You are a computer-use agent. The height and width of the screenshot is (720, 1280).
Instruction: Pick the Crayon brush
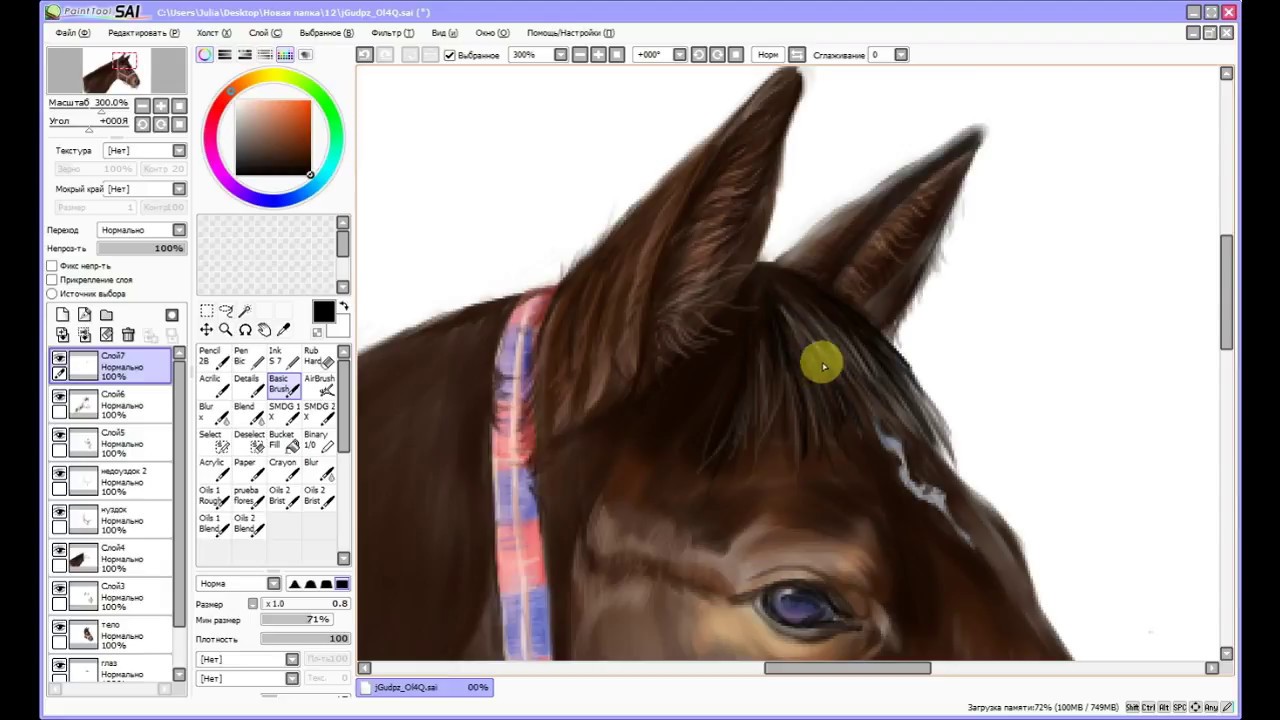pyautogui.click(x=284, y=469)
